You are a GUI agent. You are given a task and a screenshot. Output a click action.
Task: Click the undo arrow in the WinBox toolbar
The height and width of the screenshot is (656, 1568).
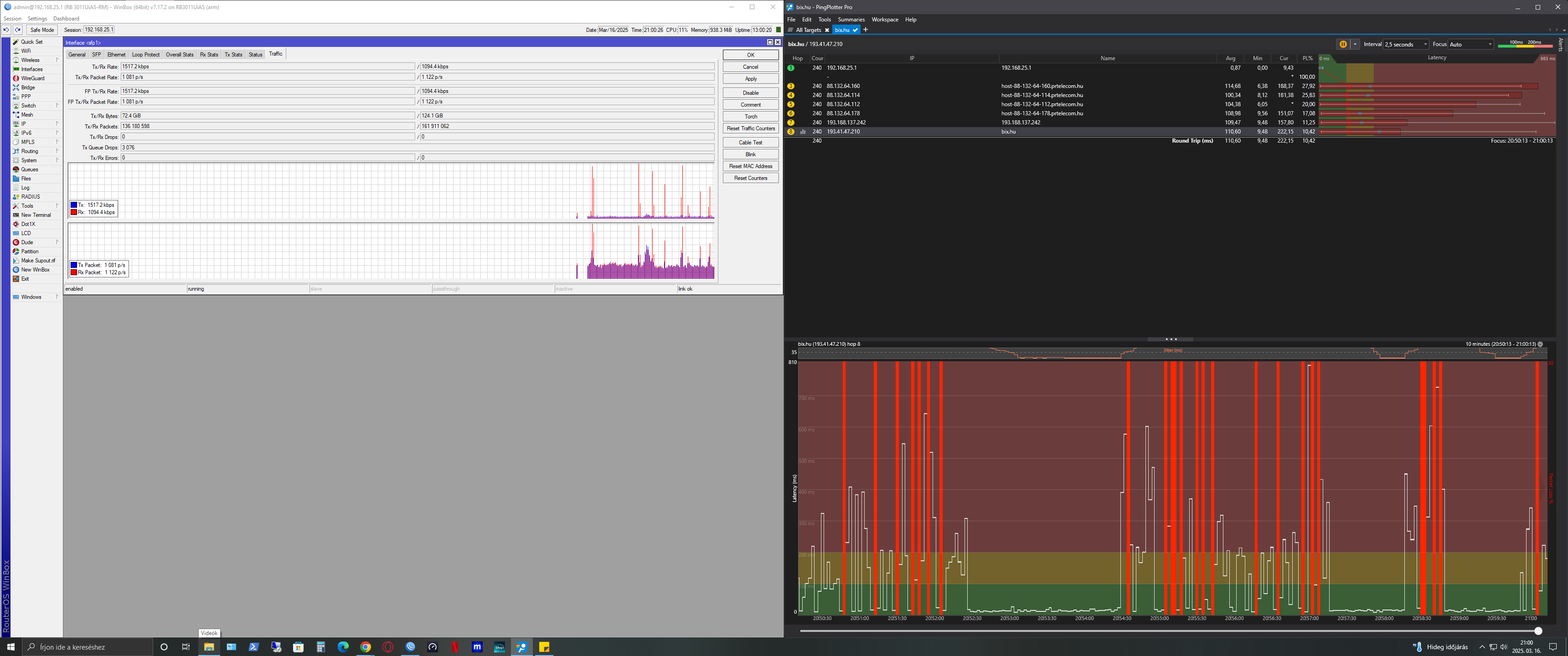(x=6, y=30)
